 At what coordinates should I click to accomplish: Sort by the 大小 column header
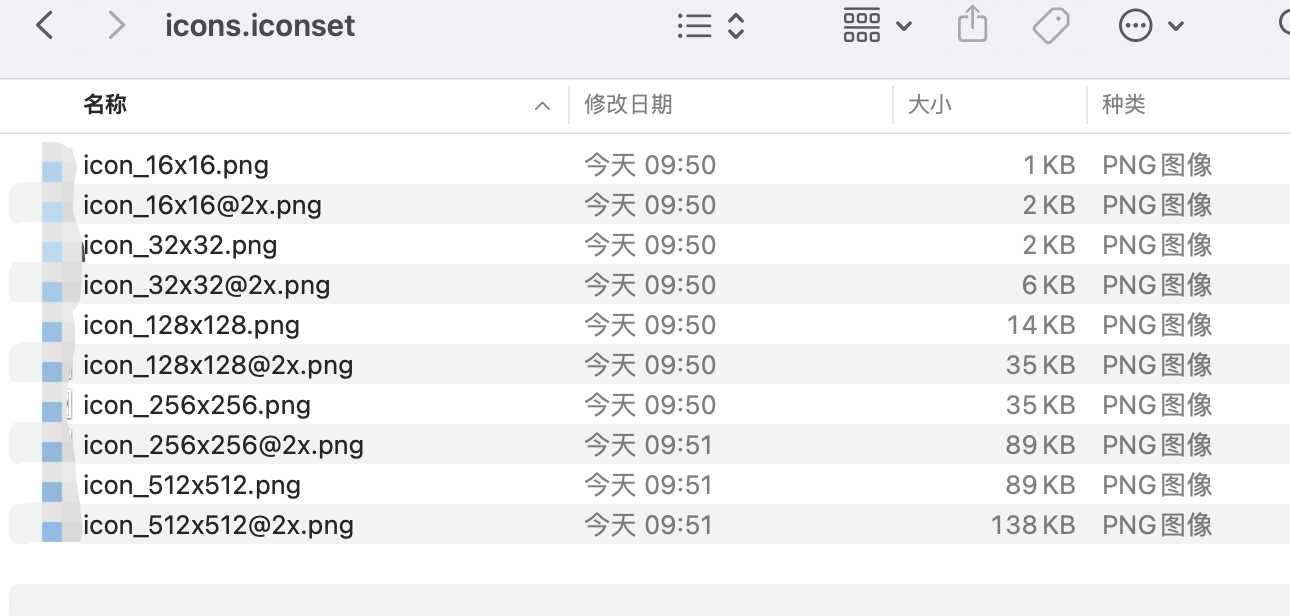[929, 104]
